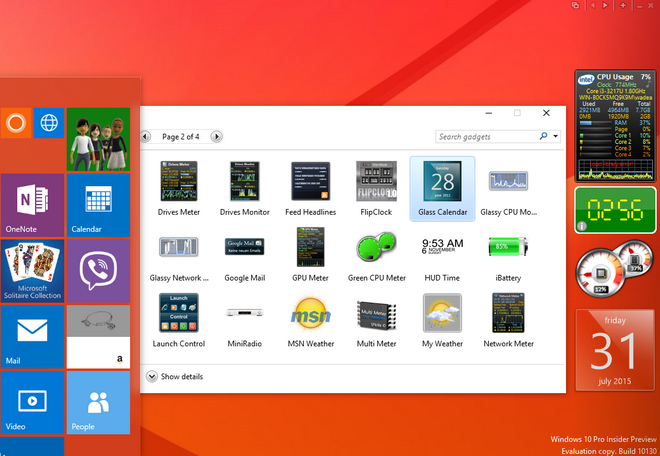
Task: Open the People tile
Action: coord(98,403)
